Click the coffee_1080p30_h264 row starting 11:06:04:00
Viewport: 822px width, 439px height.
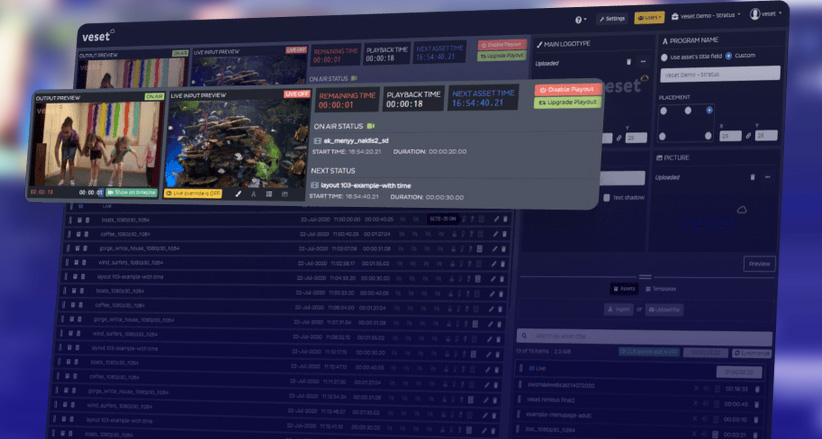[x=284, y=308]
